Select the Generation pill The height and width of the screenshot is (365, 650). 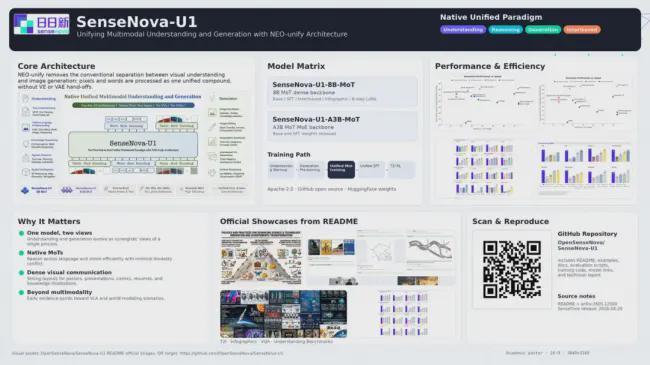[543, 29]
